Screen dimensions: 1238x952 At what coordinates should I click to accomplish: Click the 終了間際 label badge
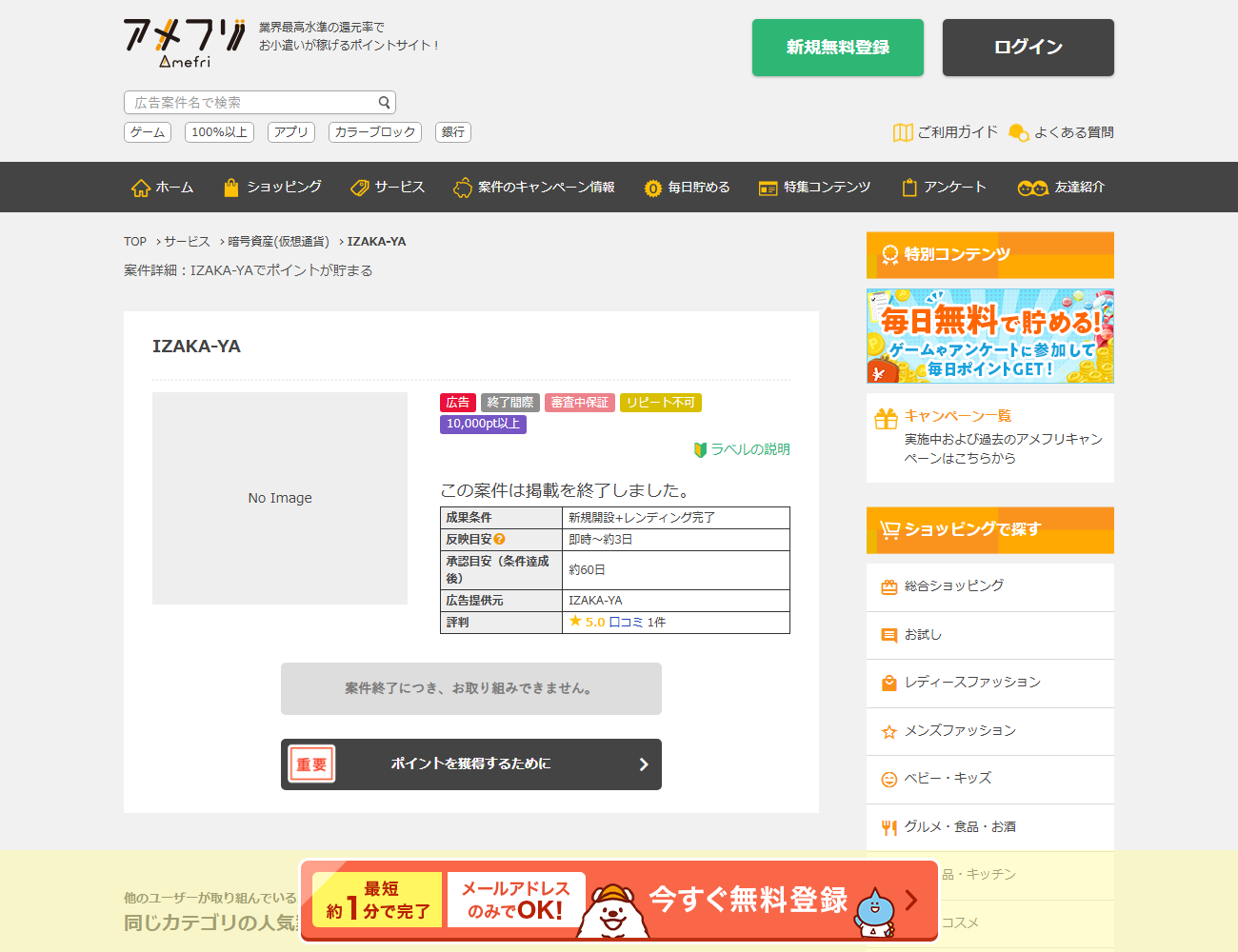[510, 403]
